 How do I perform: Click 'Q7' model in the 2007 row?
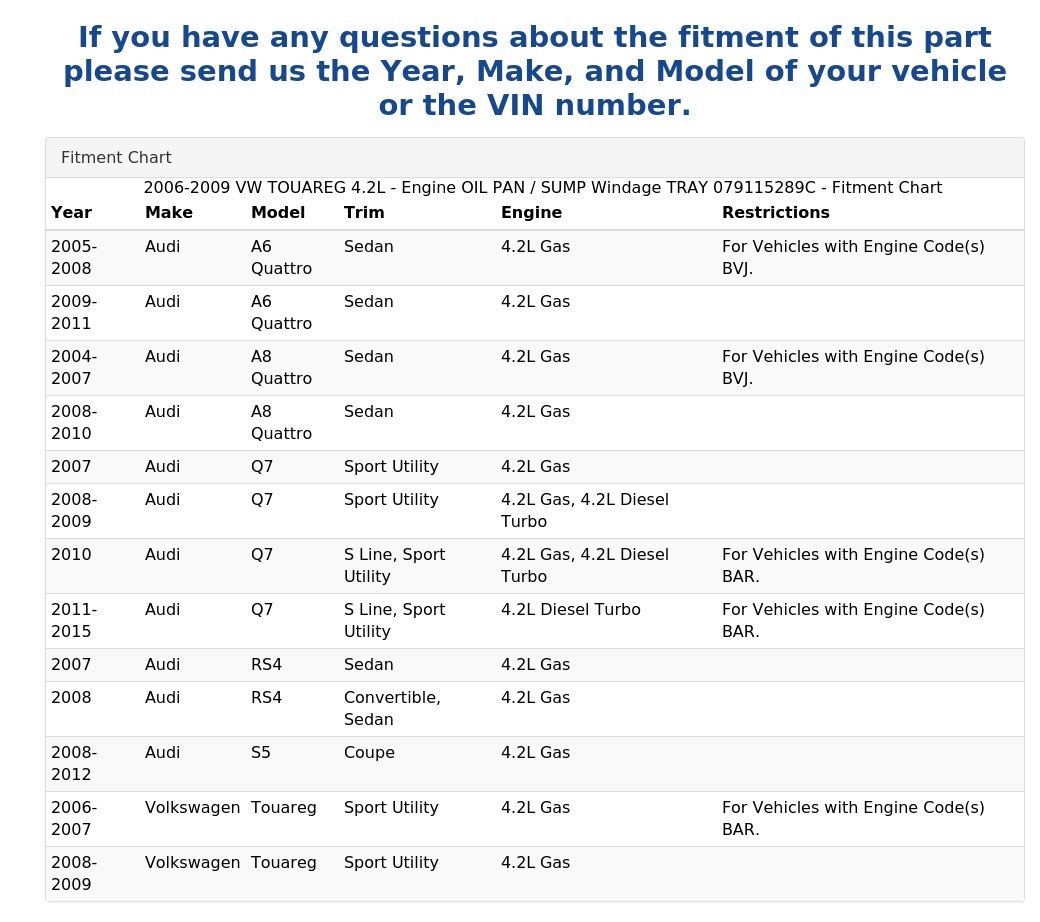tap(261, 466)
